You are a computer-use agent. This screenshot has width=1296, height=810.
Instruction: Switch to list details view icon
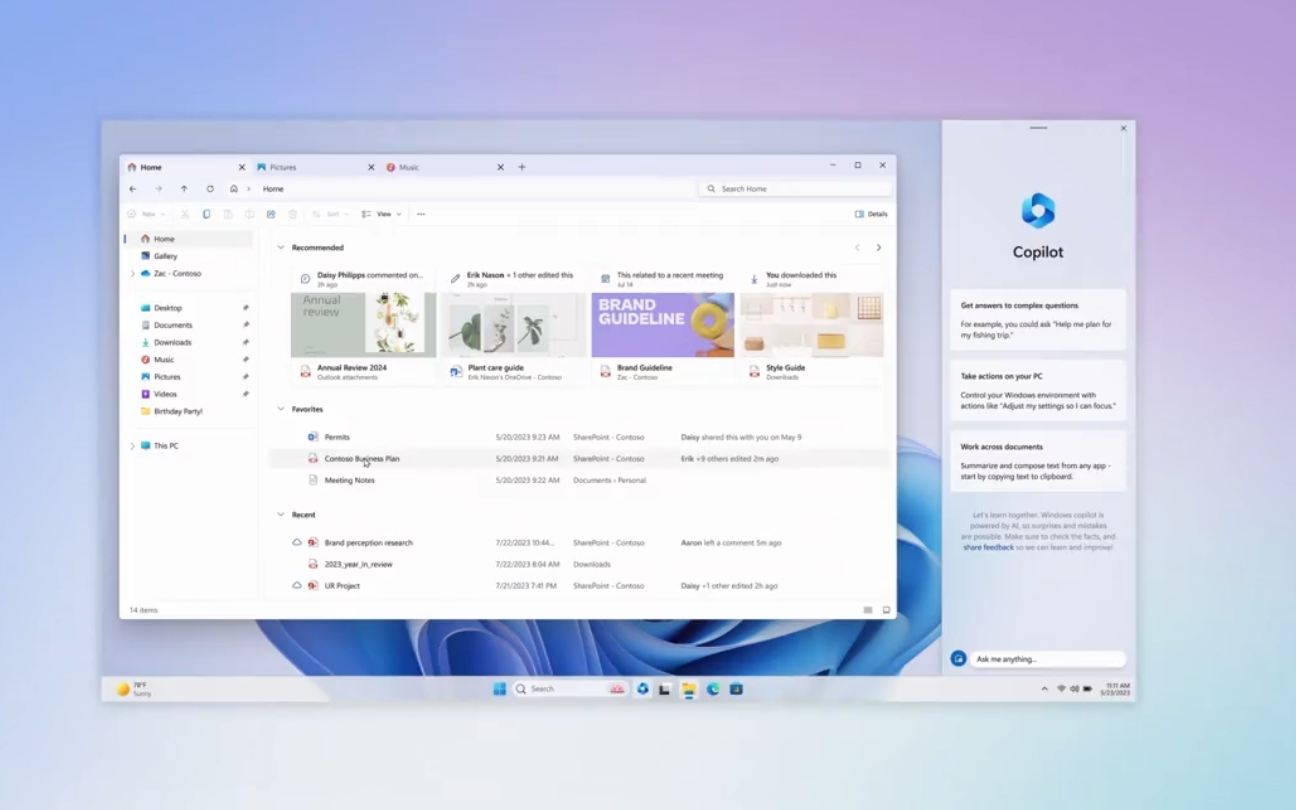[x=868, y=610]
